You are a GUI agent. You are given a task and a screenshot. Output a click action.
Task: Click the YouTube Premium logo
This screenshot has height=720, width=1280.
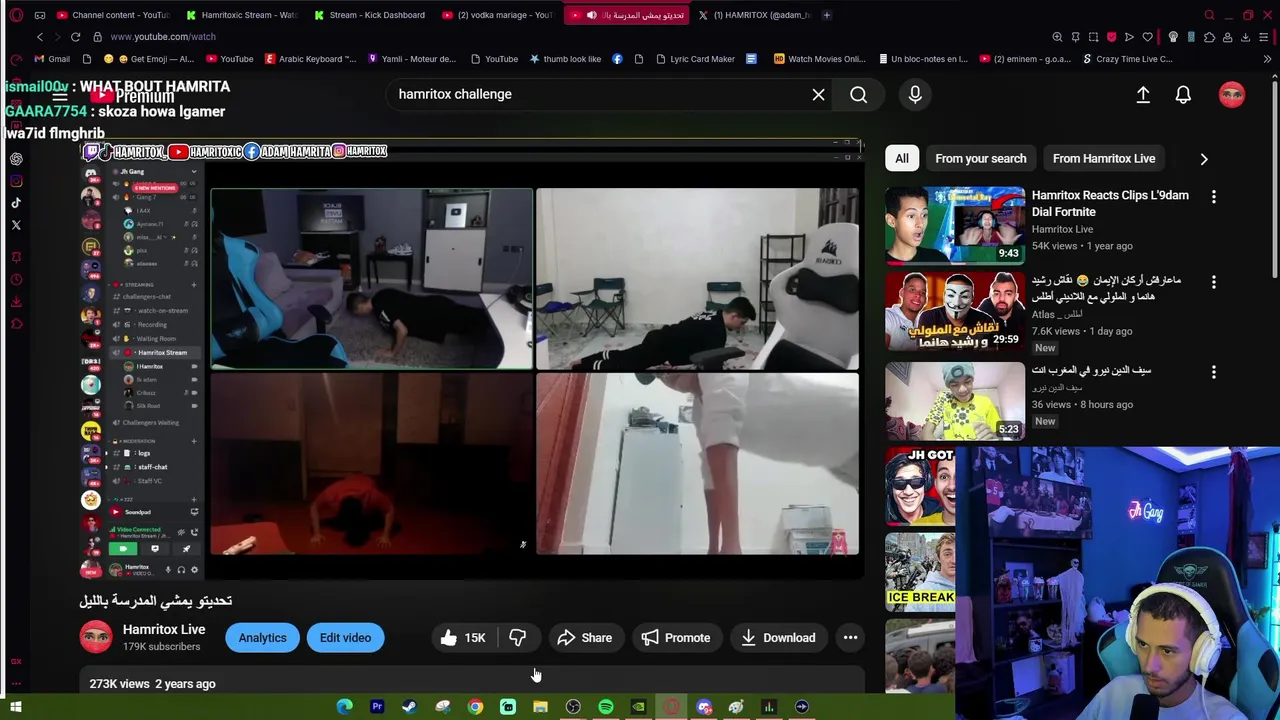click(x=132, y=96)
